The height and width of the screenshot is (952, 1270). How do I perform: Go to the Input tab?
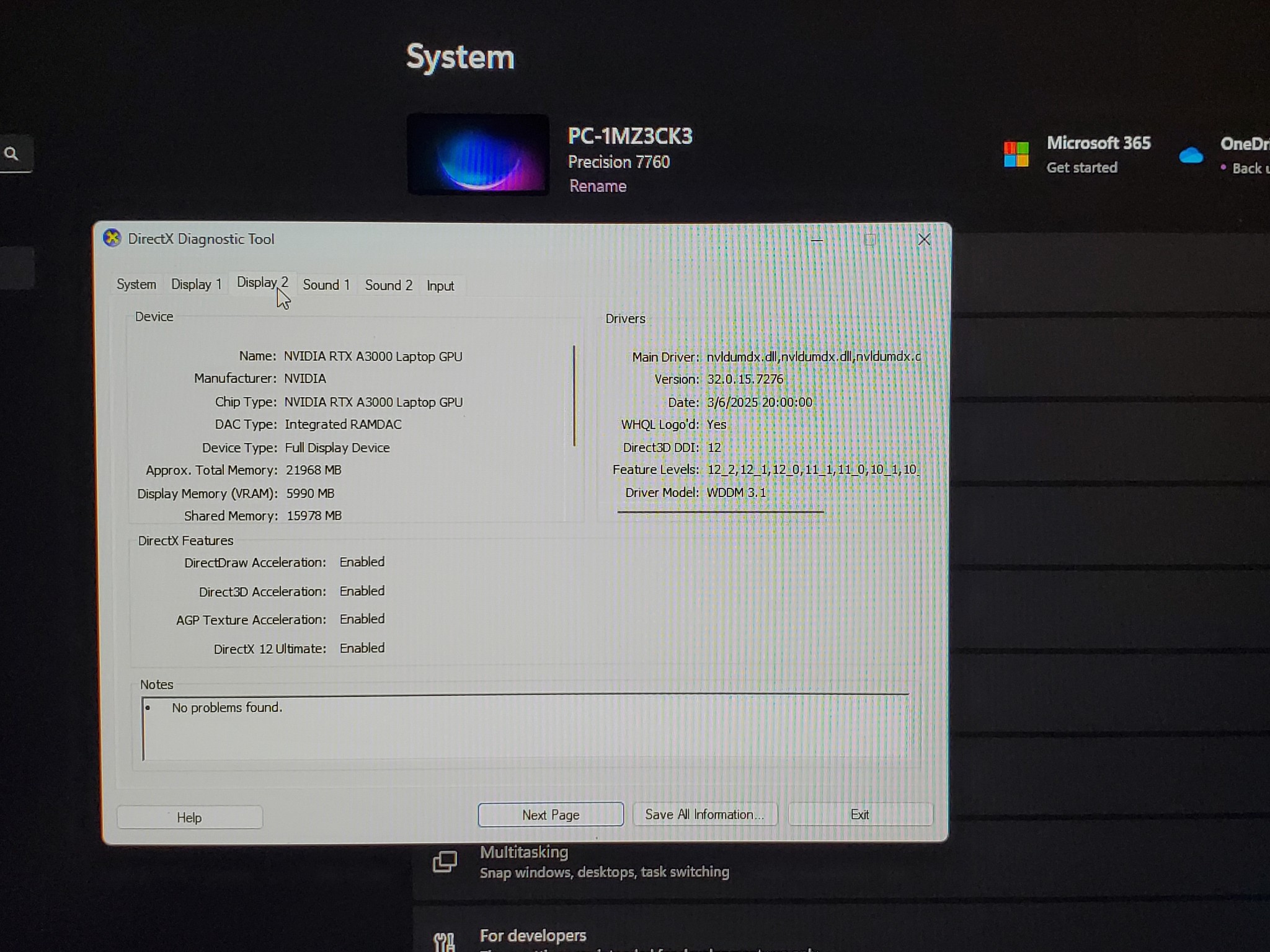point(440,286)
